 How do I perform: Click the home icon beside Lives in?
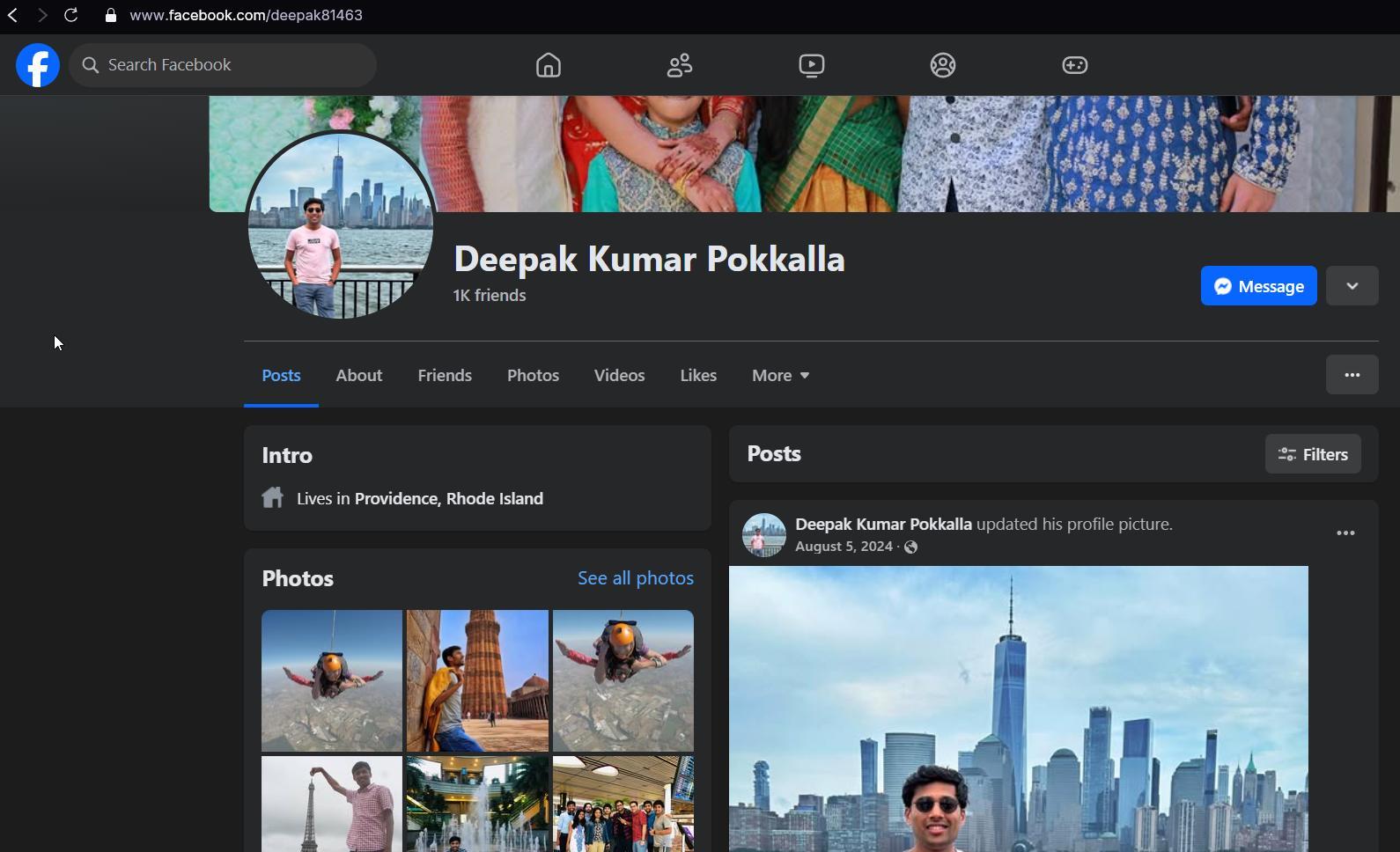[273, 497]
